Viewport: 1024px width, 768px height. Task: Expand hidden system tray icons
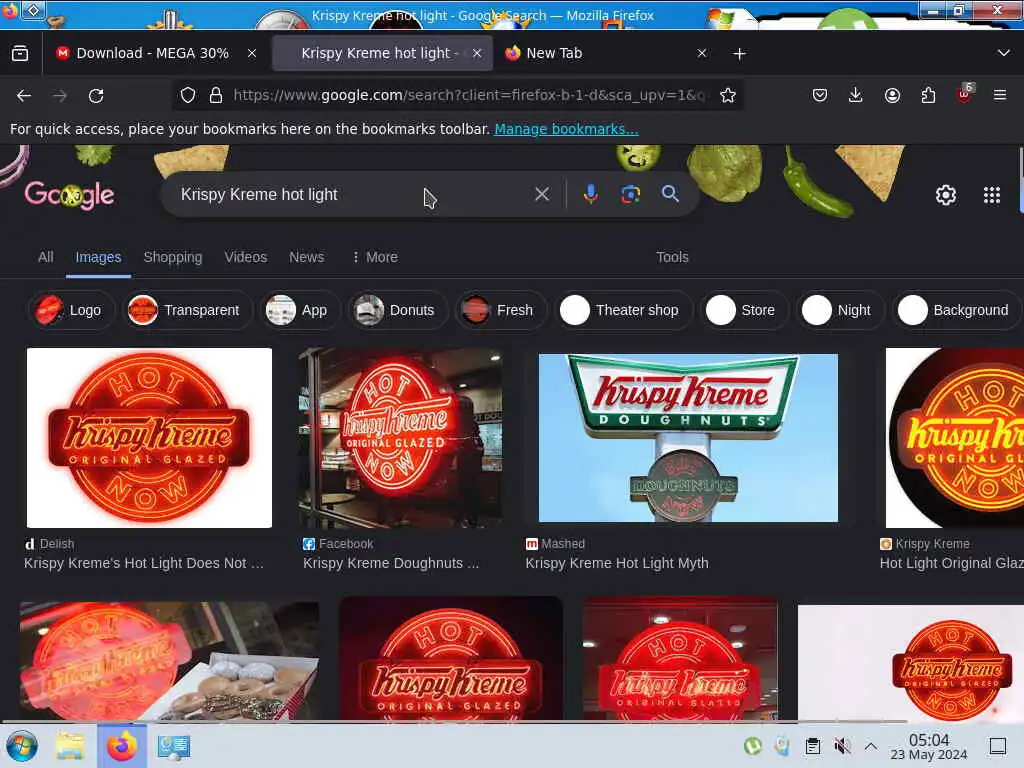point(871,746)
